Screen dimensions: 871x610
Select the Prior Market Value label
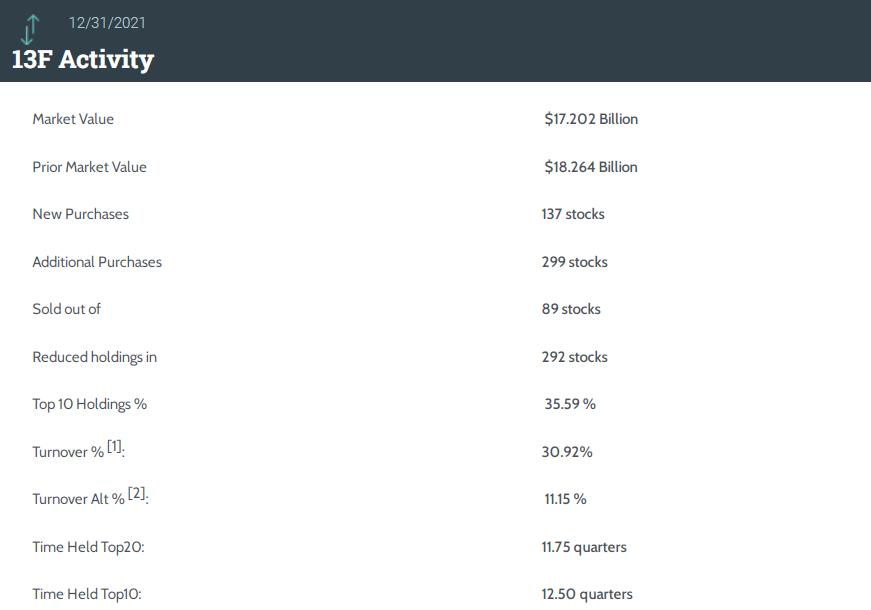click(89, 167)
